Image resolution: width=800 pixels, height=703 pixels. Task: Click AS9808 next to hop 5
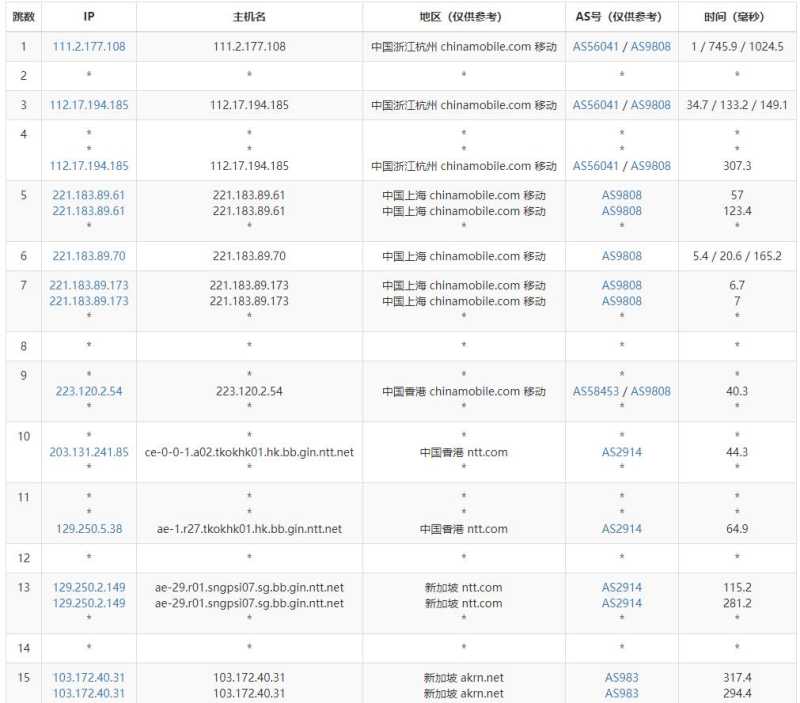point(621,195)
